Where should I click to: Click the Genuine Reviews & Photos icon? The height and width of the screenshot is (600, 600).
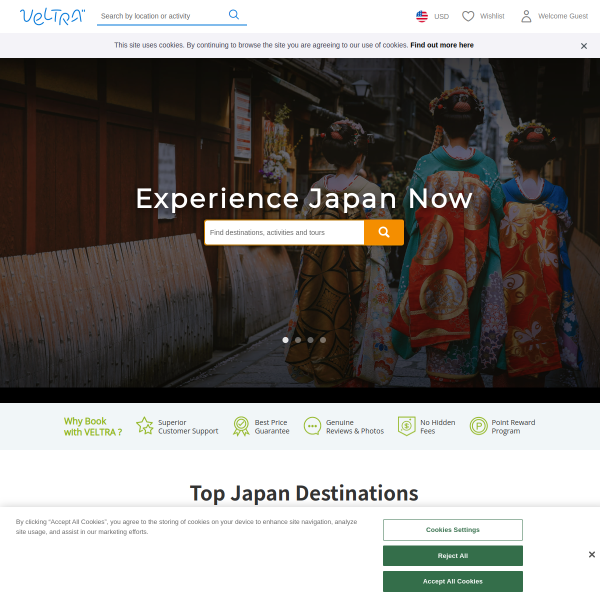click(x=312, y=426)
